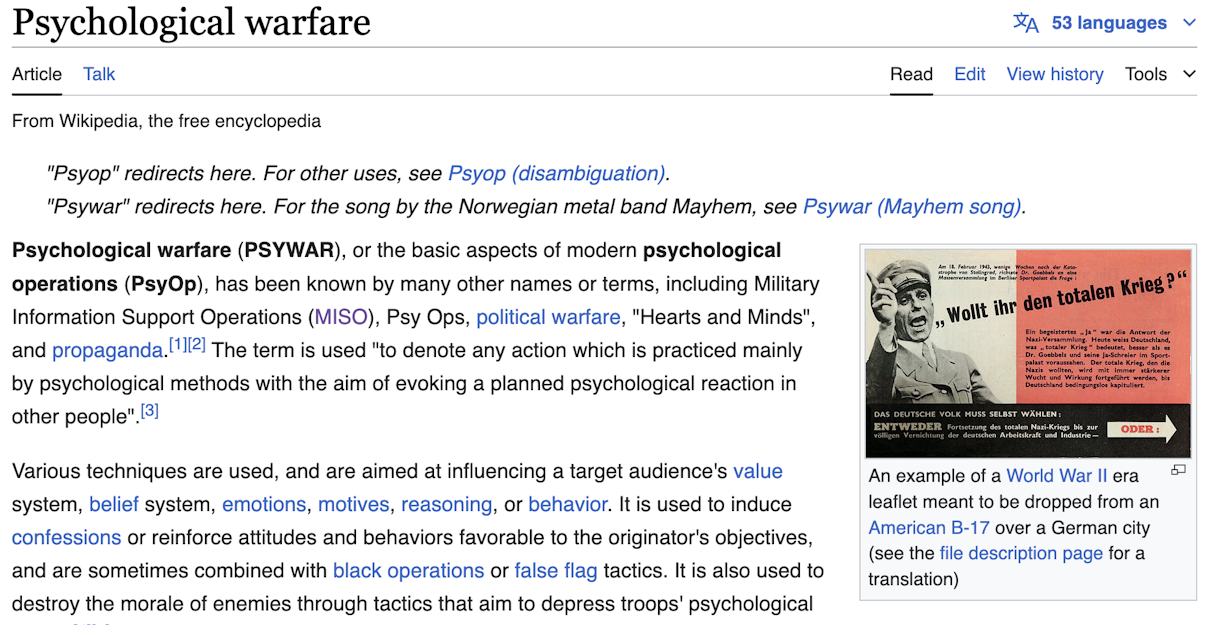Jump to citation reference [3]
1209x625 pixels.
[149, 410]
